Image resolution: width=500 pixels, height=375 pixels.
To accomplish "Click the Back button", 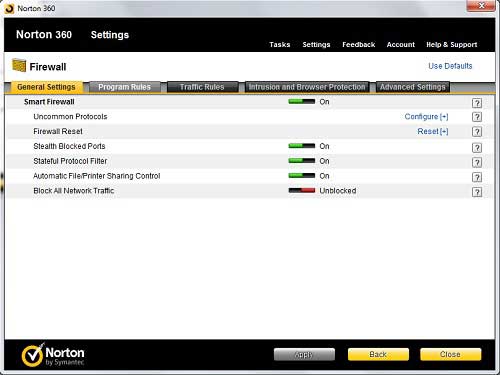I will 378,354.
